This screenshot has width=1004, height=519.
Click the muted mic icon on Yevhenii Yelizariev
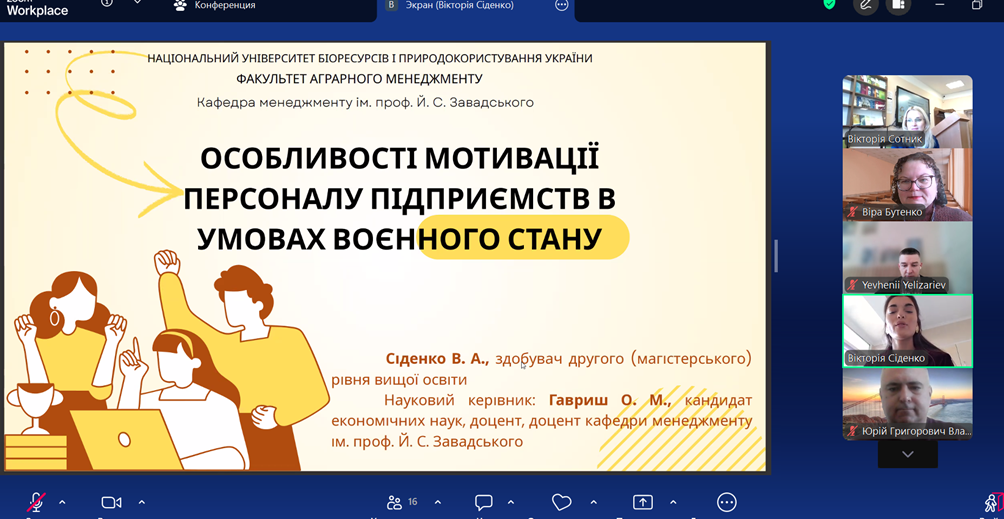[x=853, y=285]
